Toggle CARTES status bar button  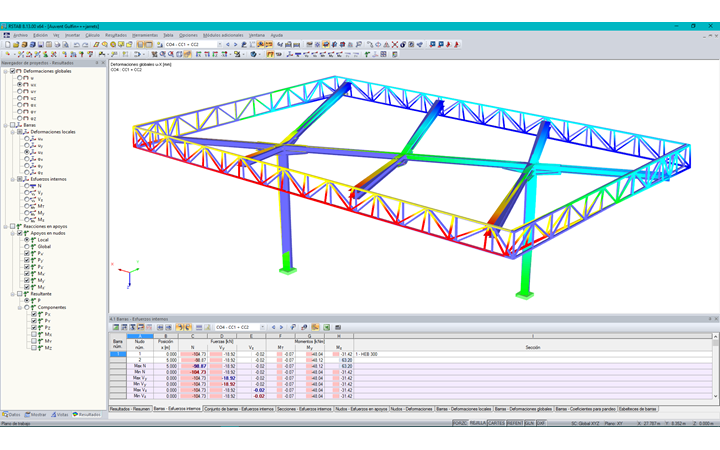coord(496,423)
